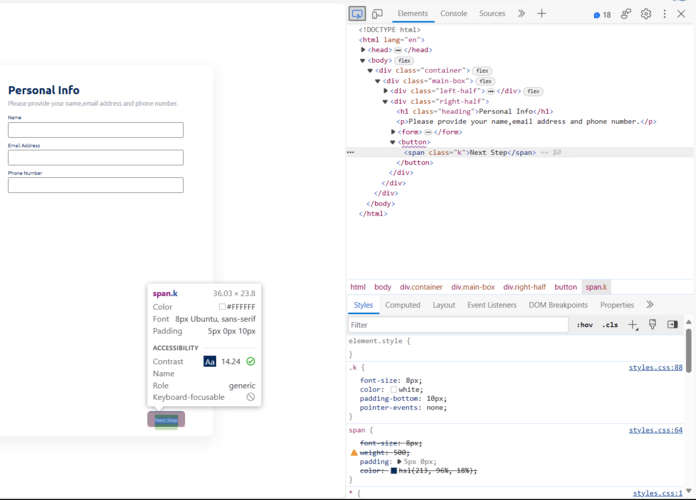The width and height of the screenshot is (696, 500).
Task: Toggle the computed styles sidebar icon
Action: click(672, 325)
